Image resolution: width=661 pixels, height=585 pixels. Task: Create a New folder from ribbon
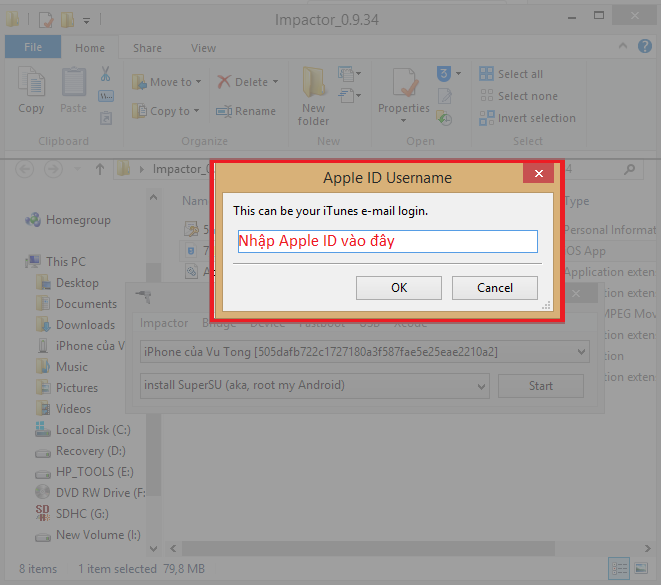pos(314,97)
